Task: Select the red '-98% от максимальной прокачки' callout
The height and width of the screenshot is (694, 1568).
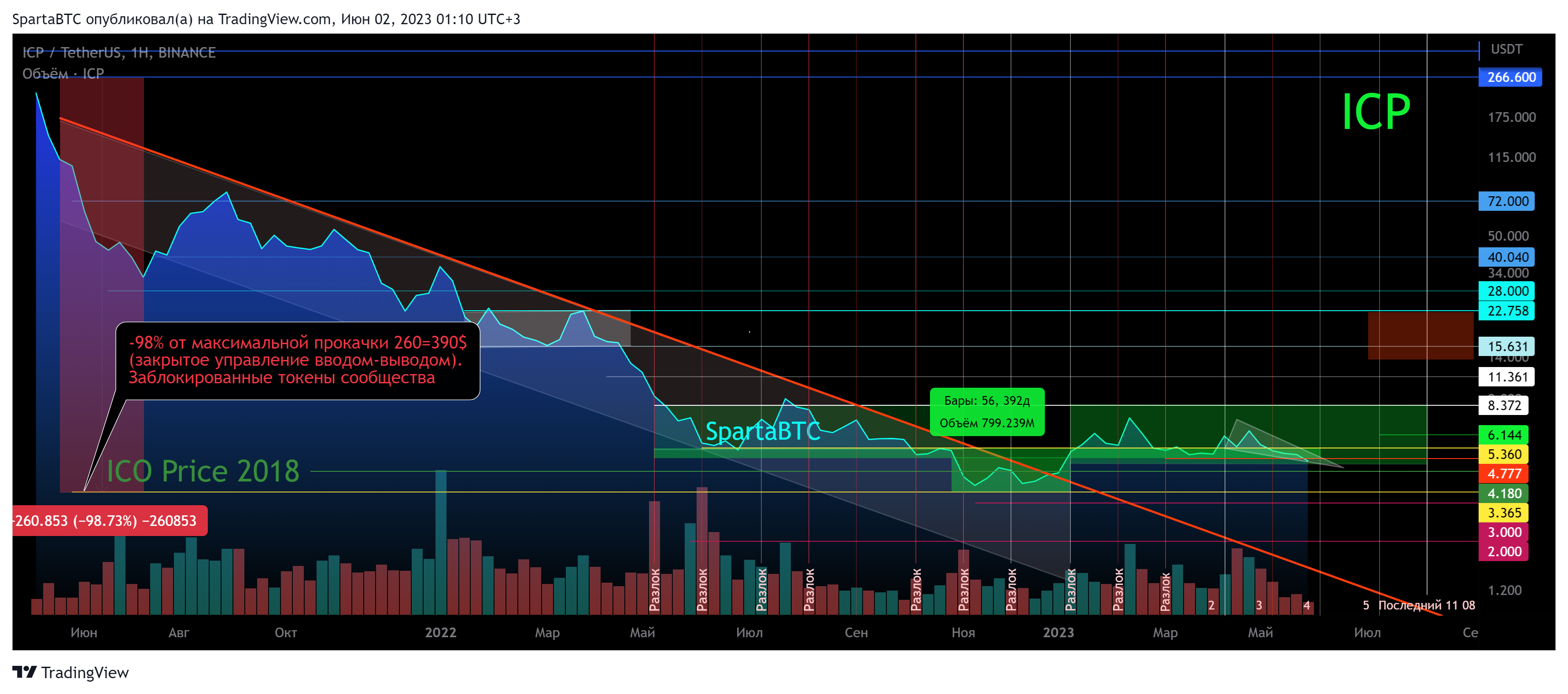Action: 298,360
